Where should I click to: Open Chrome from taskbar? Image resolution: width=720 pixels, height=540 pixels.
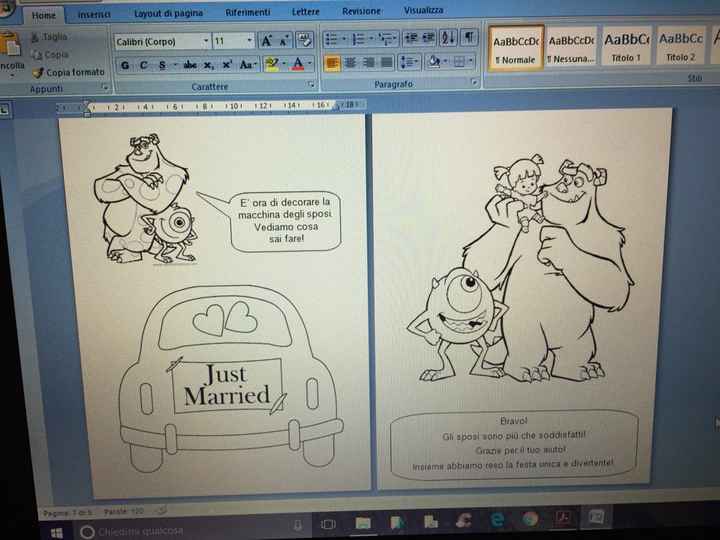530,519
